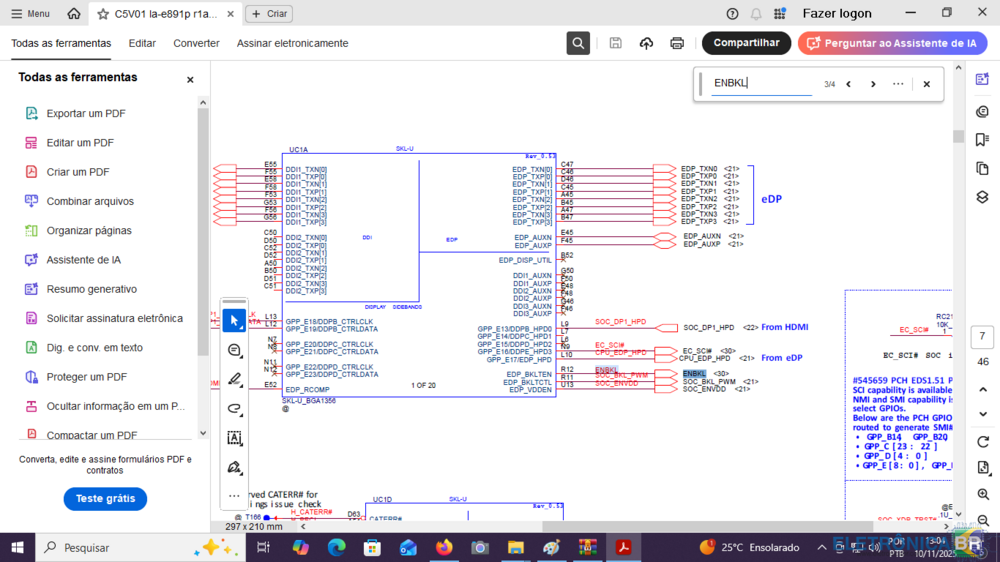
Task: Toggle the search magnifier button
Action: click(578, 43)
